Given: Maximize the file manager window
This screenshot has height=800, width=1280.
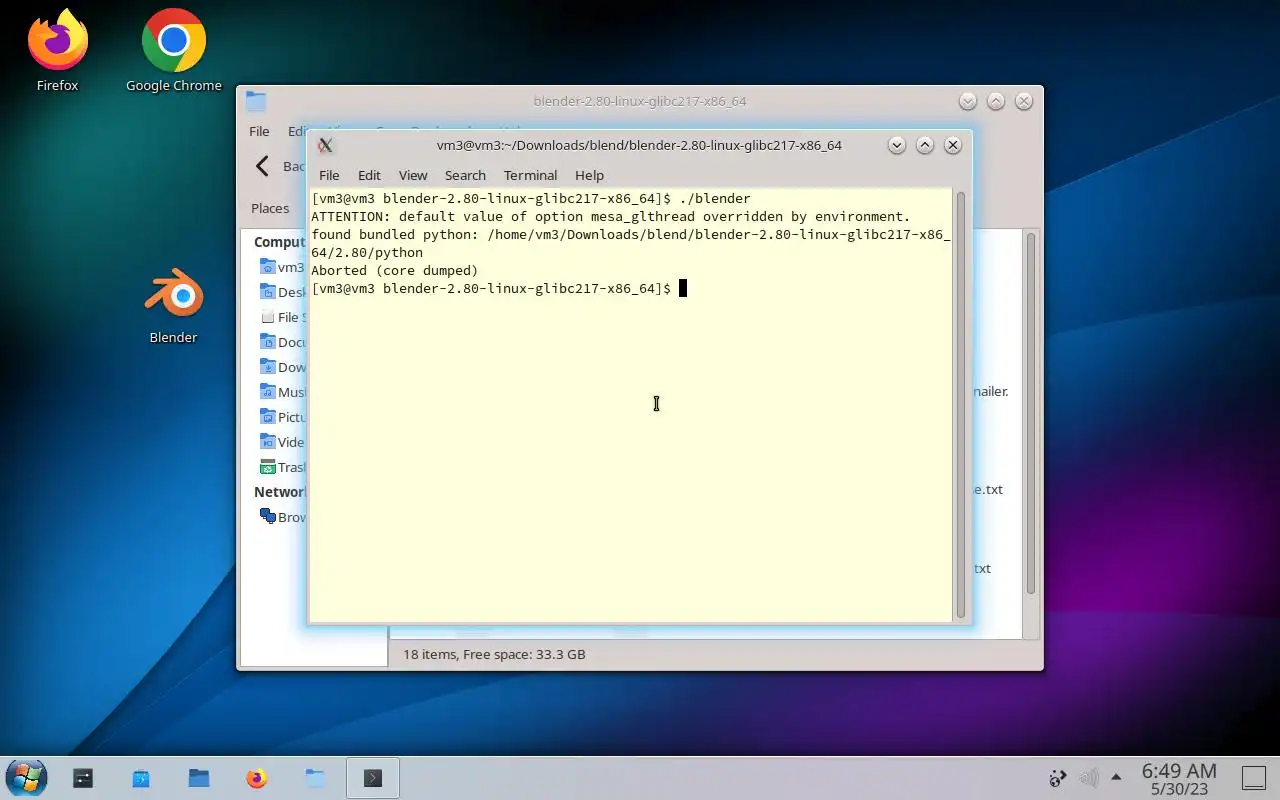Looking at the screenshot, I should tap(995, 101).
